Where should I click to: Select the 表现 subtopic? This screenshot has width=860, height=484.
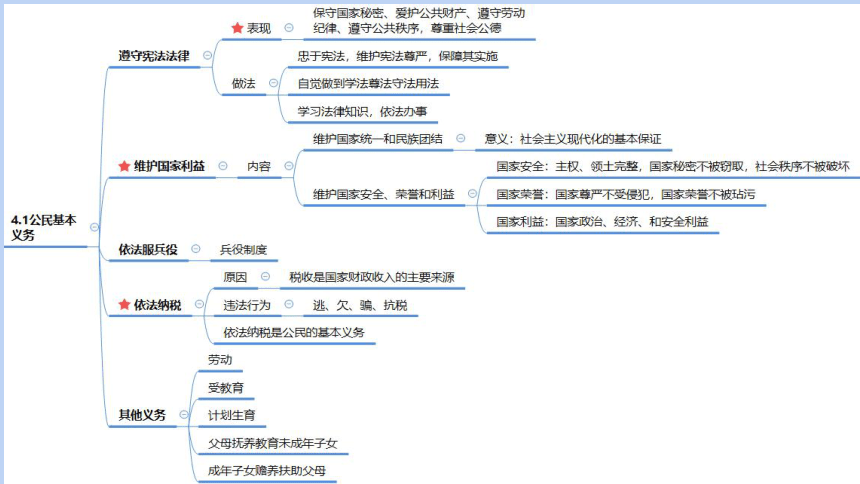click(x=259, y=29)
